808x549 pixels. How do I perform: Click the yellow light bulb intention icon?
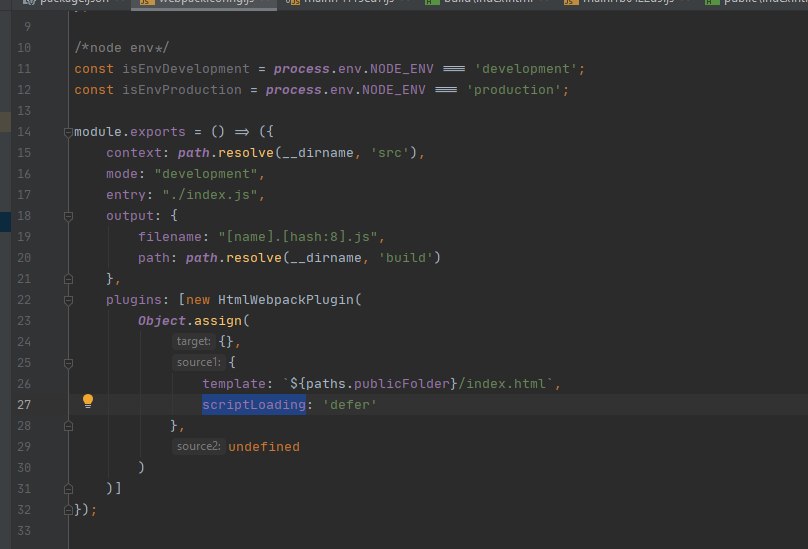pos(88,401)
